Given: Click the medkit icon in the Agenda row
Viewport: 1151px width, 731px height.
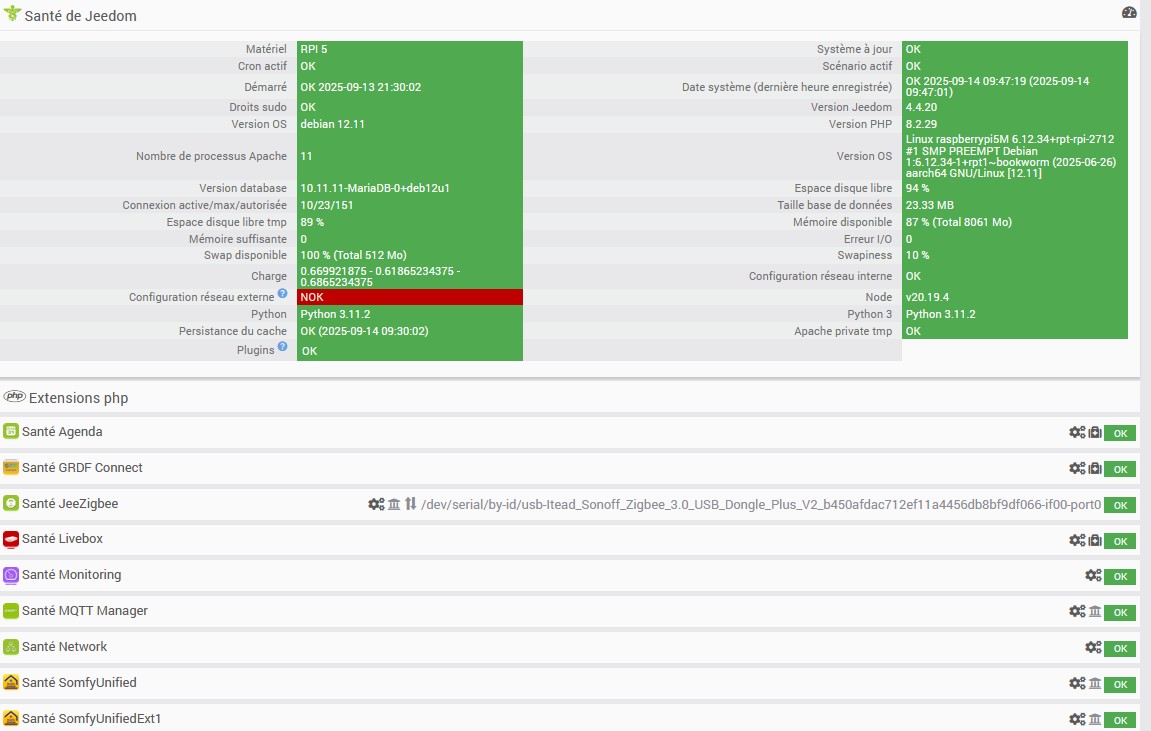Looking at the screenshot, I should click(1095, 432).
